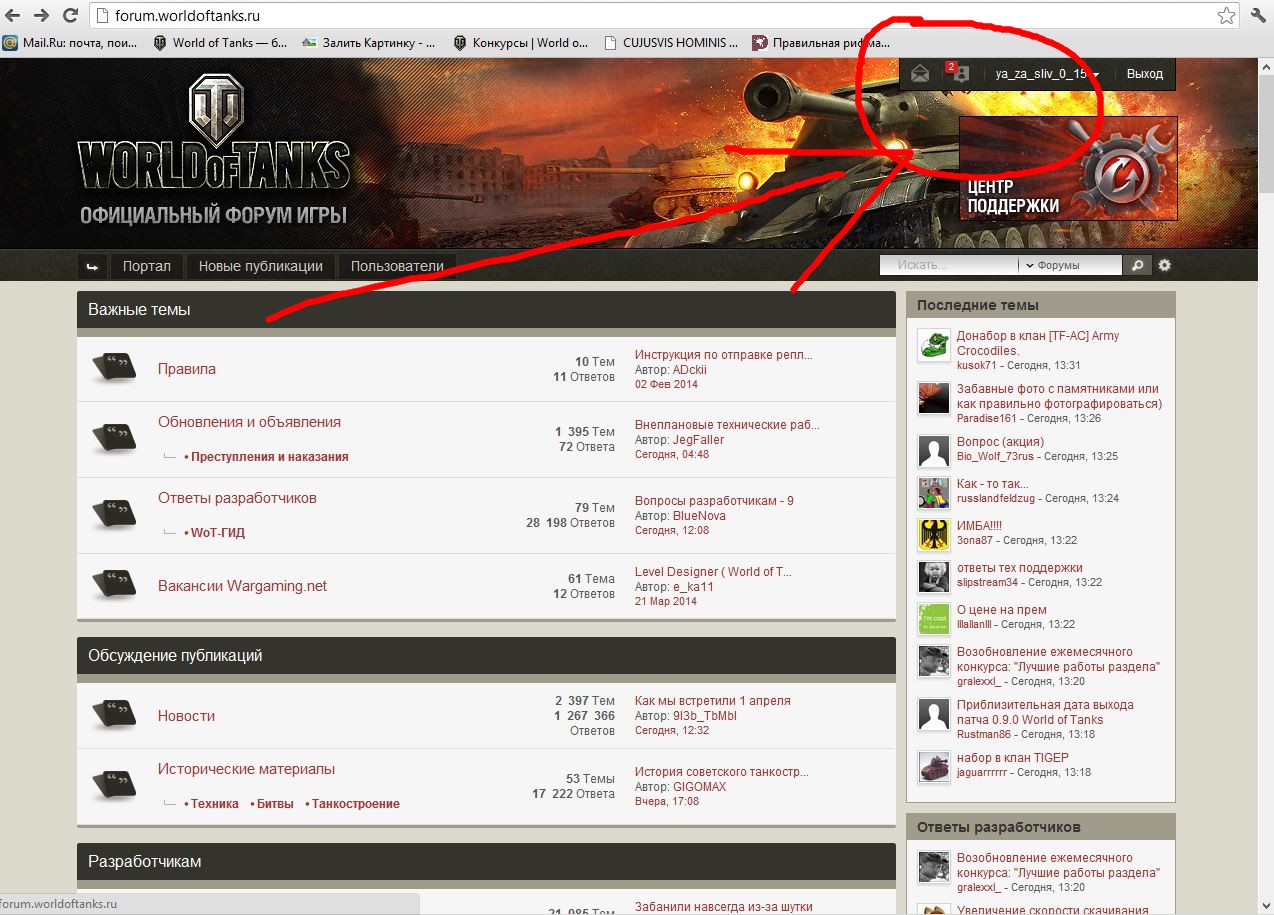The height and width of the screenshot is (915, 1274).
Task: Click crocodile avatar of user kusok71
Action: point(934,345)
